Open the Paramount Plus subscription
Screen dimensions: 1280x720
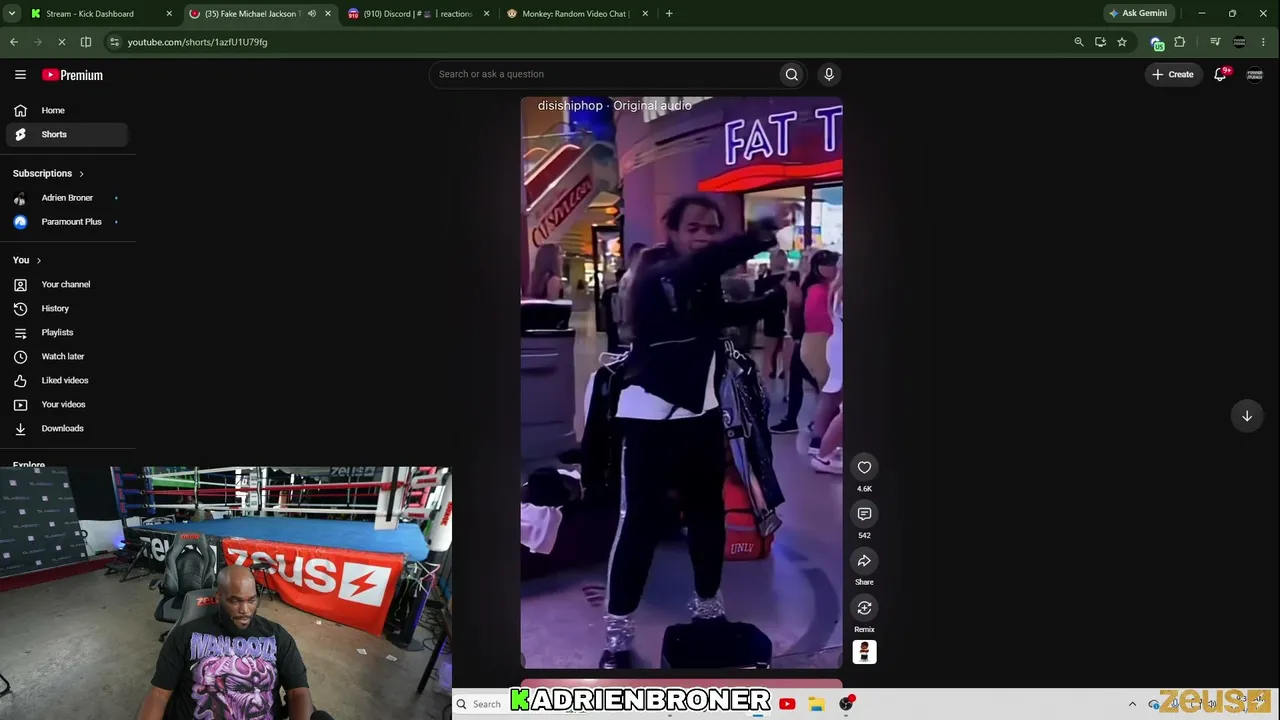click(x=67, y=222)
